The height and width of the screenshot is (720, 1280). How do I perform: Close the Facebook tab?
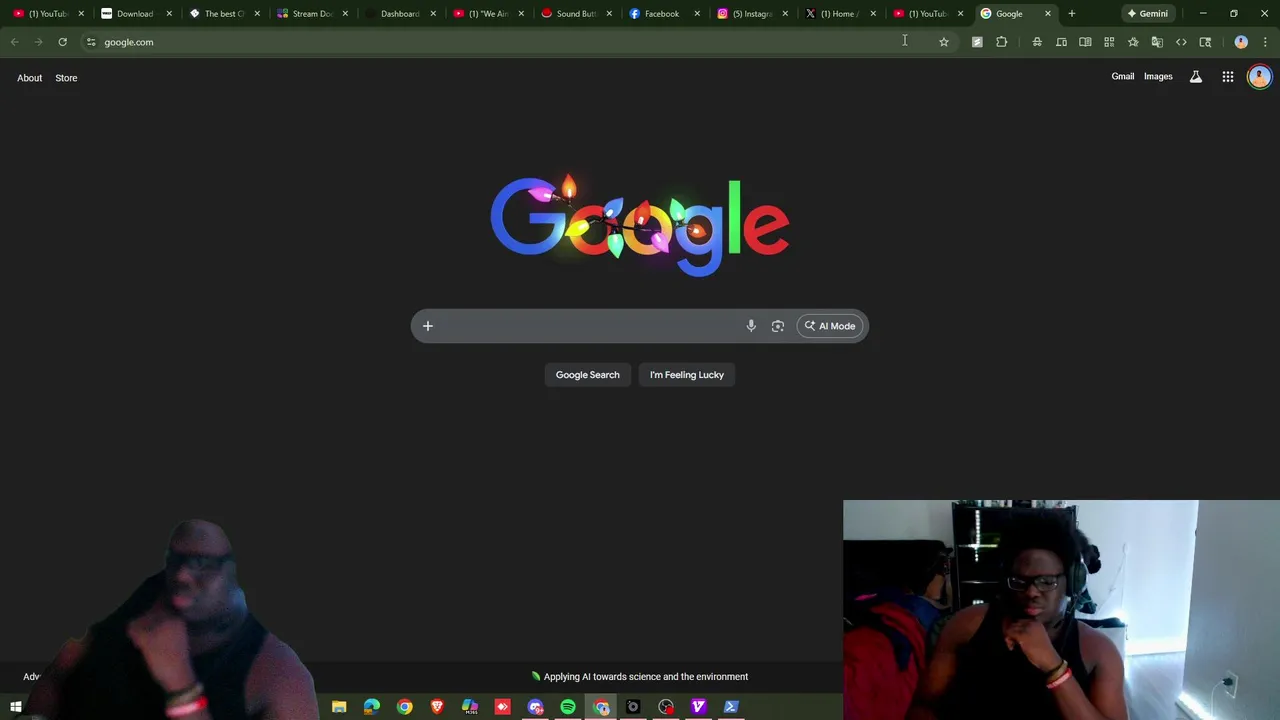tap(697, 14)
